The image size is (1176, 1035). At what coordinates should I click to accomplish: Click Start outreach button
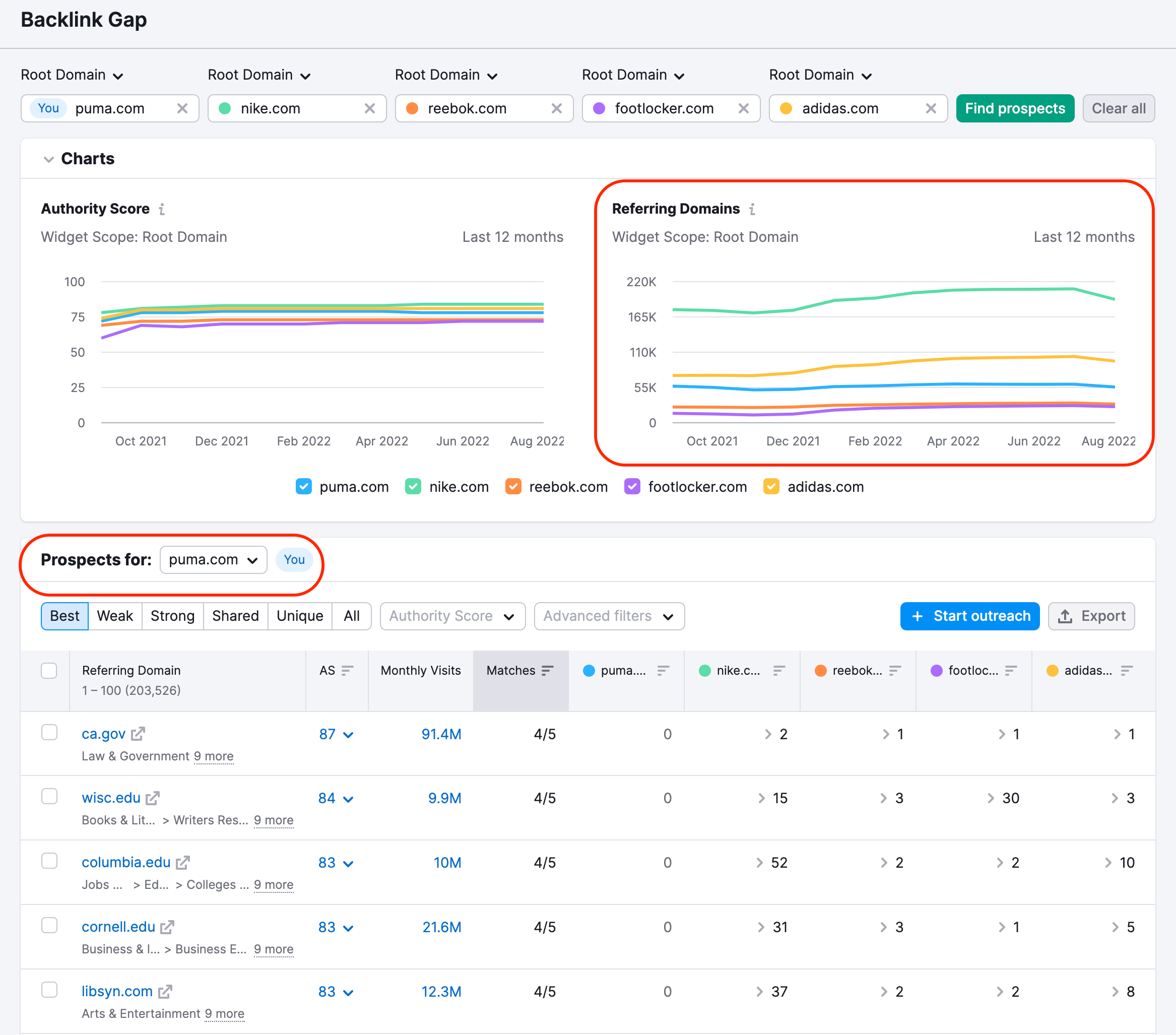(x=969, y=616)
